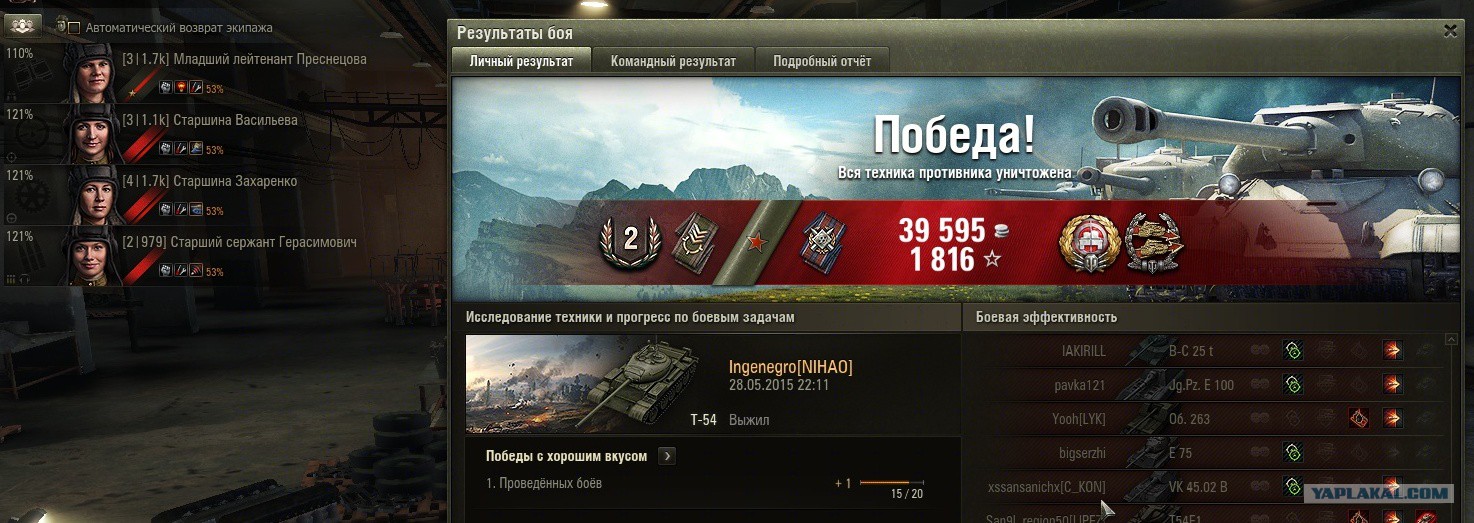Image resolution: width=1474 pixels, height=523 pixels.
Task: Click the laurel wreath badge numbered 2
Action: (631, 240)
